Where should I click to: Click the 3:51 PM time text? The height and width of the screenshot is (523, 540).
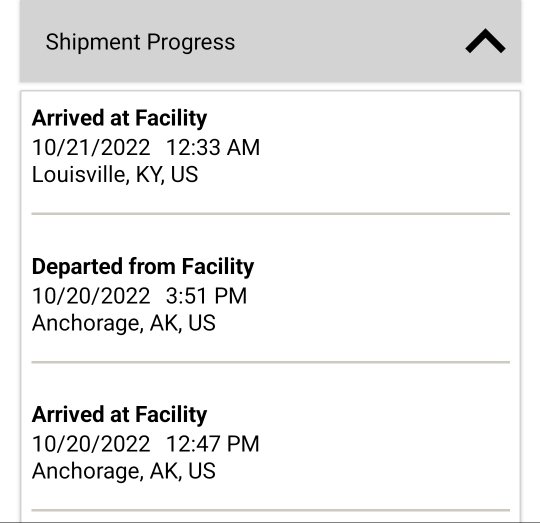[207, 296]
